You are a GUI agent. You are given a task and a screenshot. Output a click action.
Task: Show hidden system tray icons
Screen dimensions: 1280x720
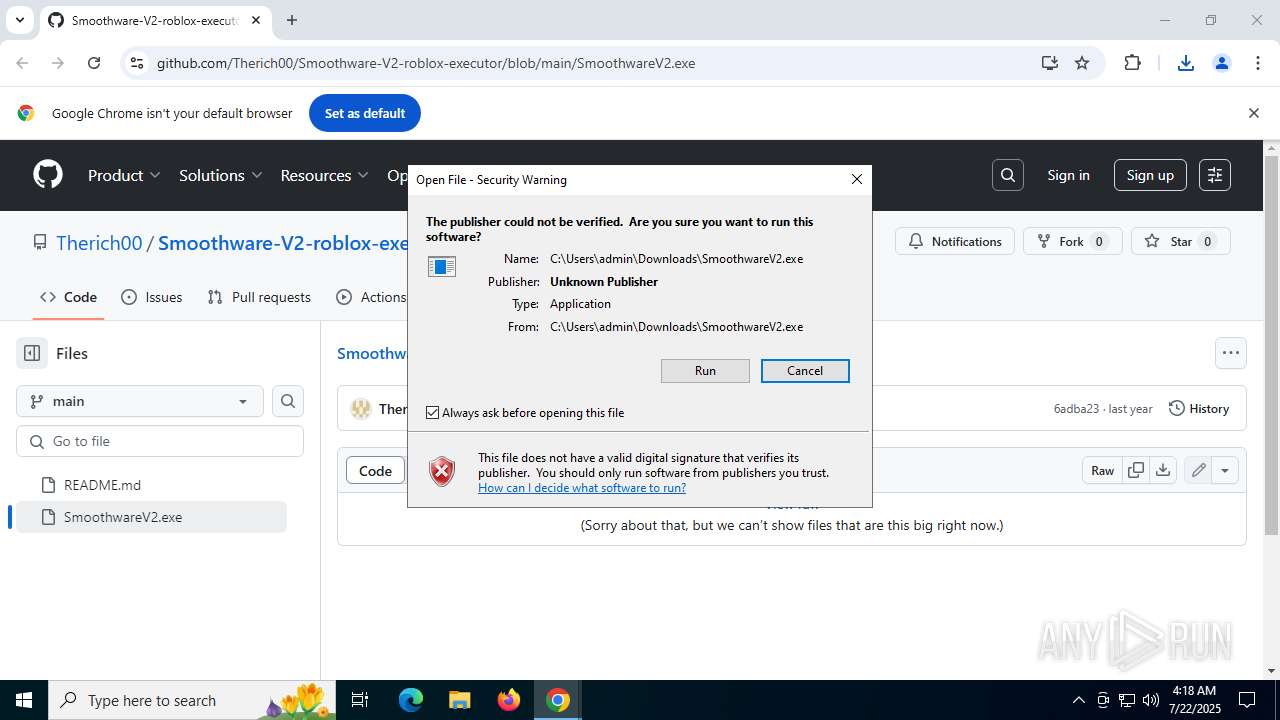(1078, 700)
